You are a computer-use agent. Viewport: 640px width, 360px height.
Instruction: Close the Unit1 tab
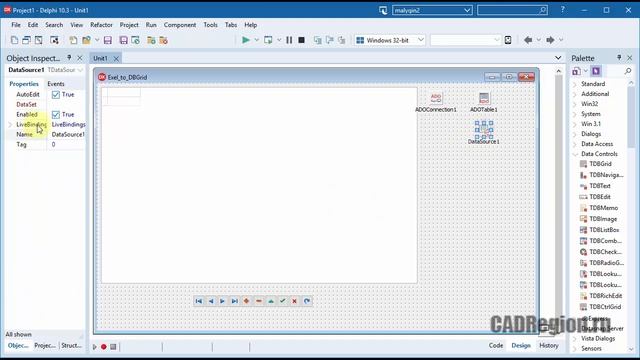coord(116,59)
